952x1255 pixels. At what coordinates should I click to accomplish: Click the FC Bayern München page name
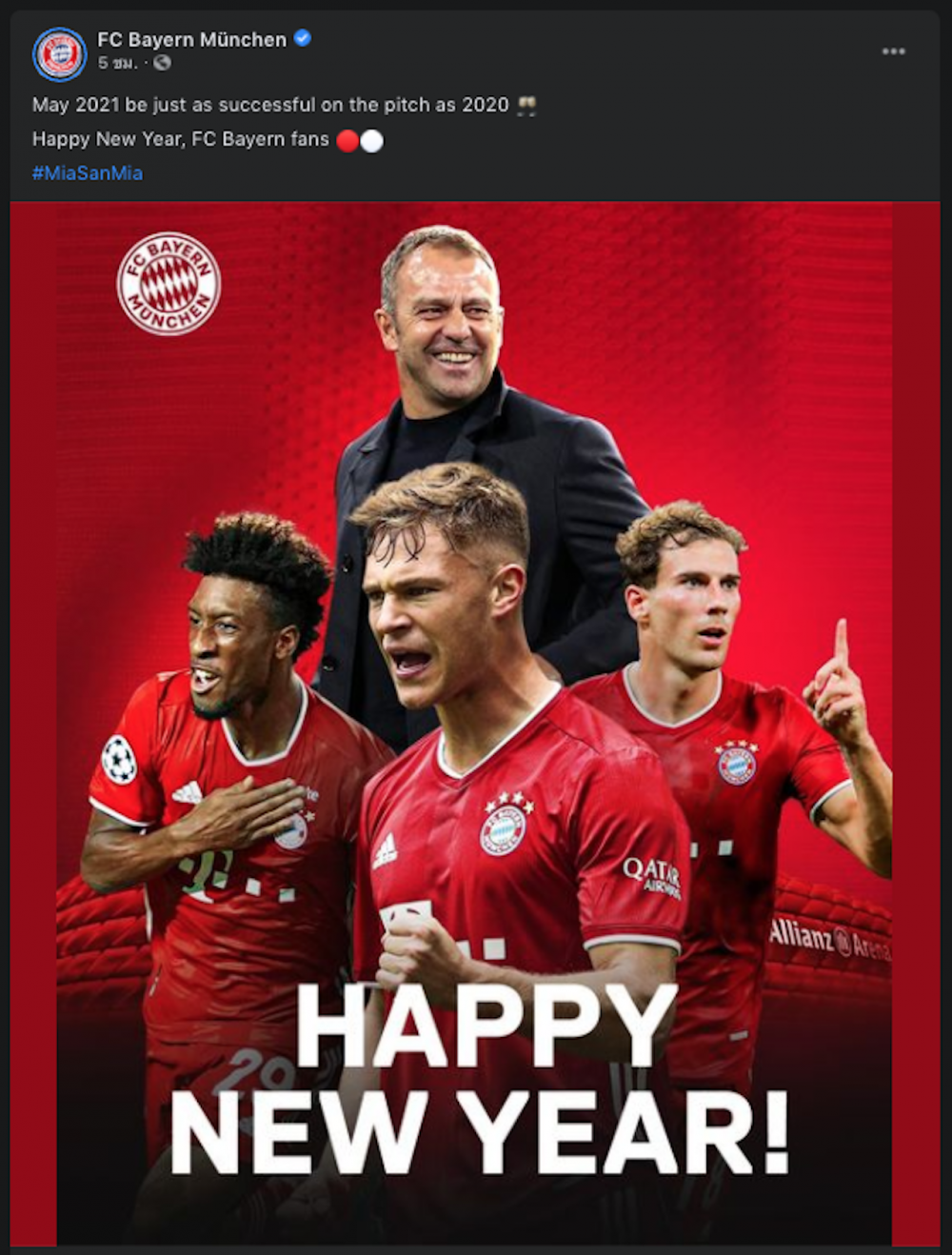click(x=191, y=39)
